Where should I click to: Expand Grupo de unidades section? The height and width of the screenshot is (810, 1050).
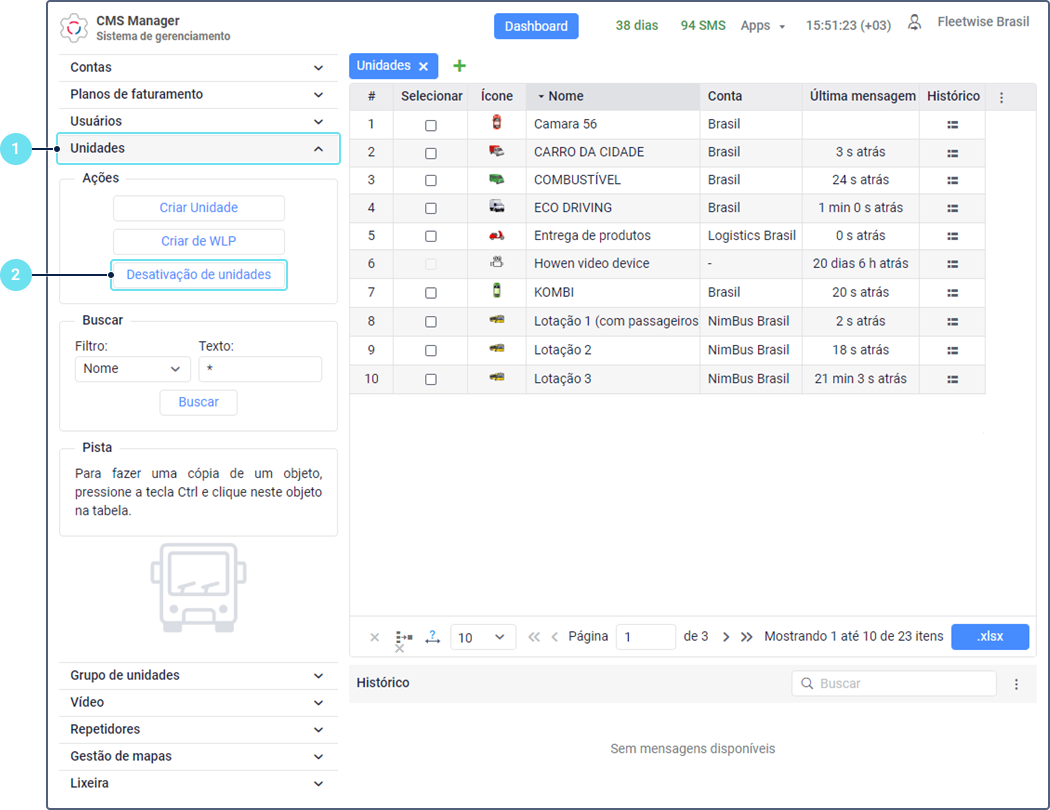[x=198, y=675]
